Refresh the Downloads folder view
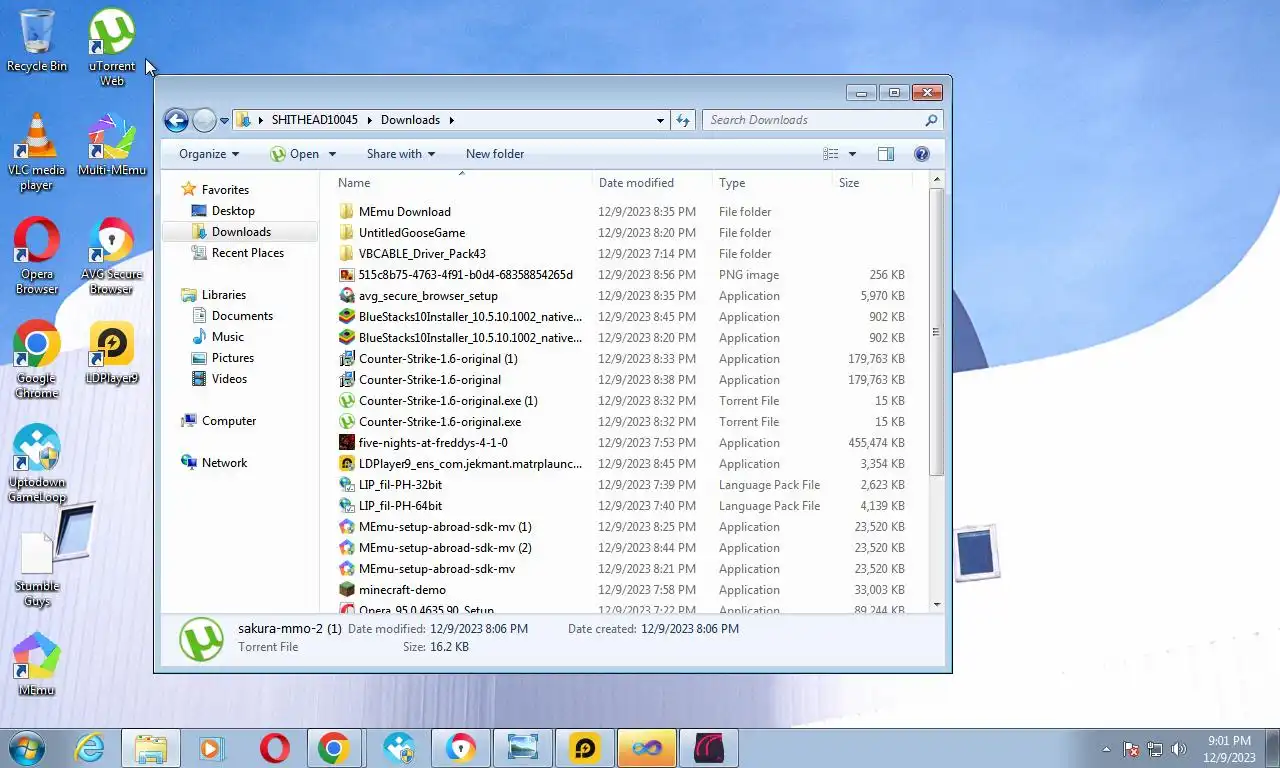The image size is (1280, 768). pyautogui.click(x=683, y=120)
